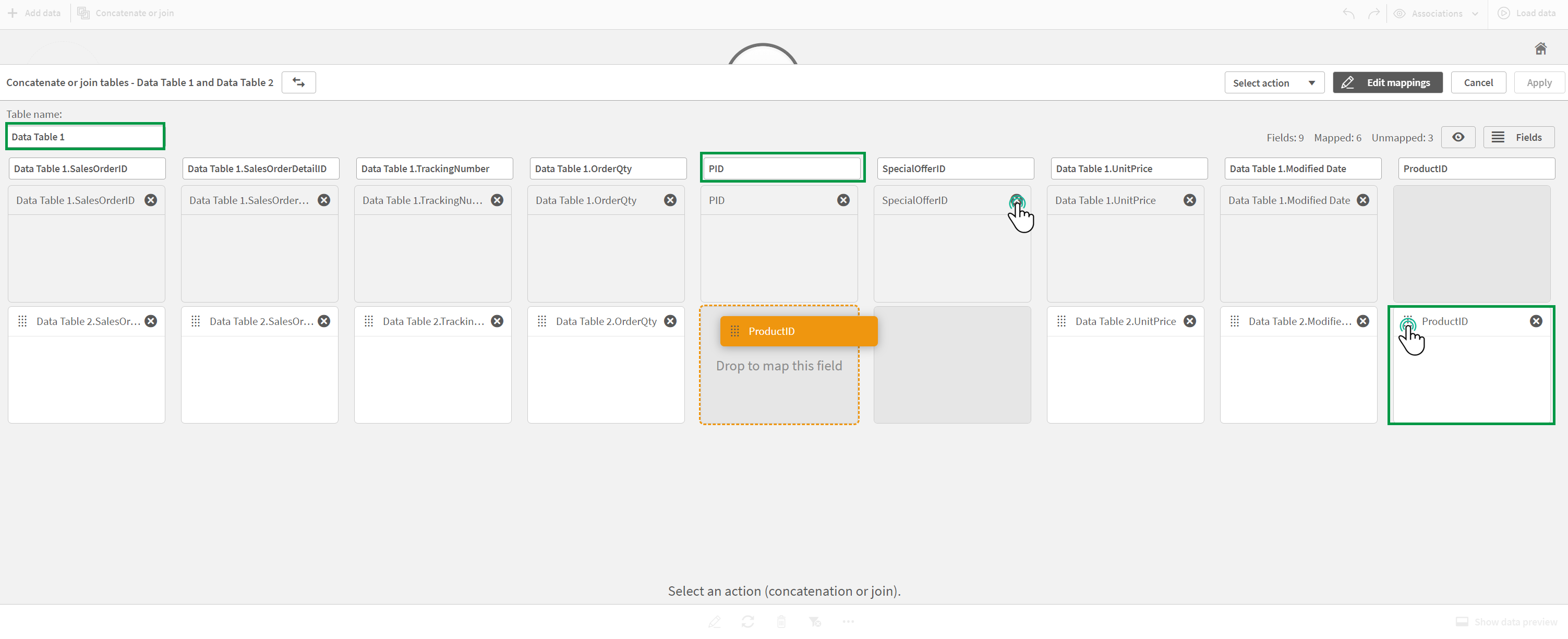This screenshot has width=1568, height=639.
Task: Drop ProductID onto the PID column
Action: [x=778, y=365]
